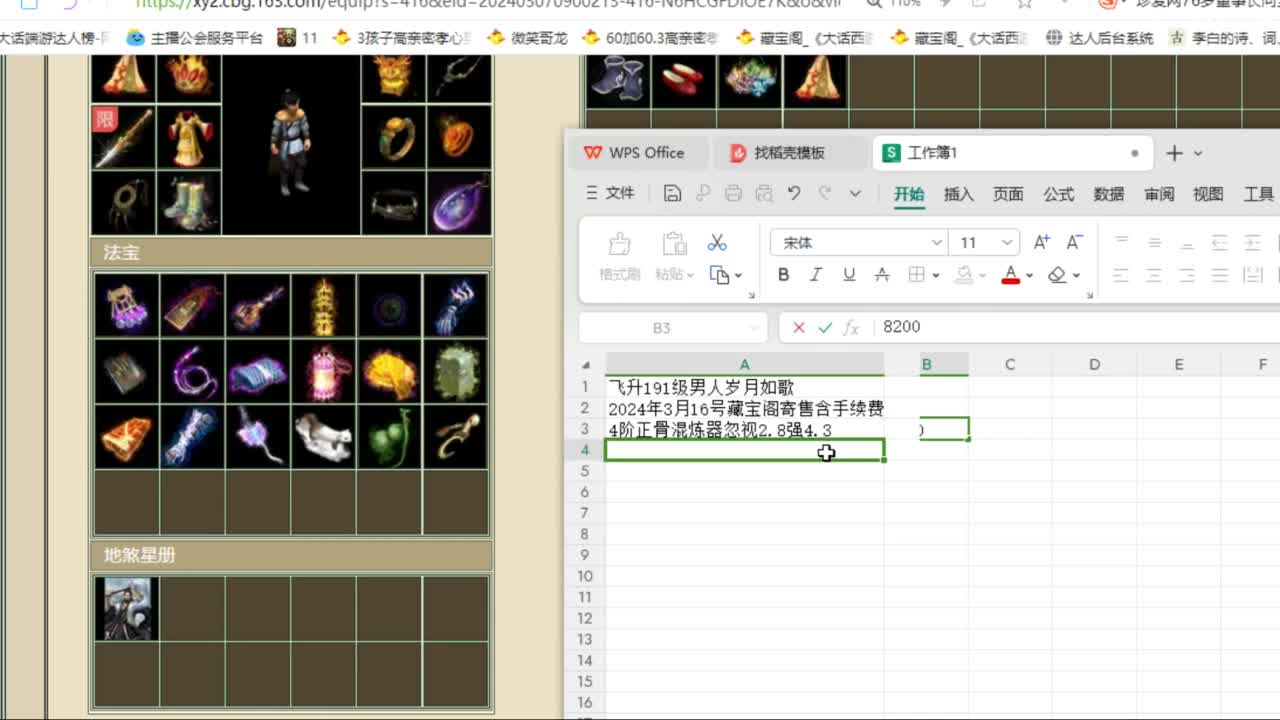Switch to the 公式 ribbon tab
Screen dimensions: 1280x720
click(1059, 194)
